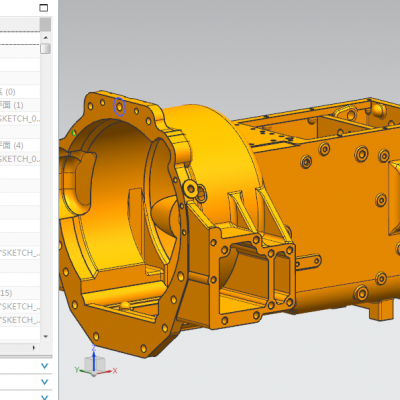Click the navigator column header bar

20,25
